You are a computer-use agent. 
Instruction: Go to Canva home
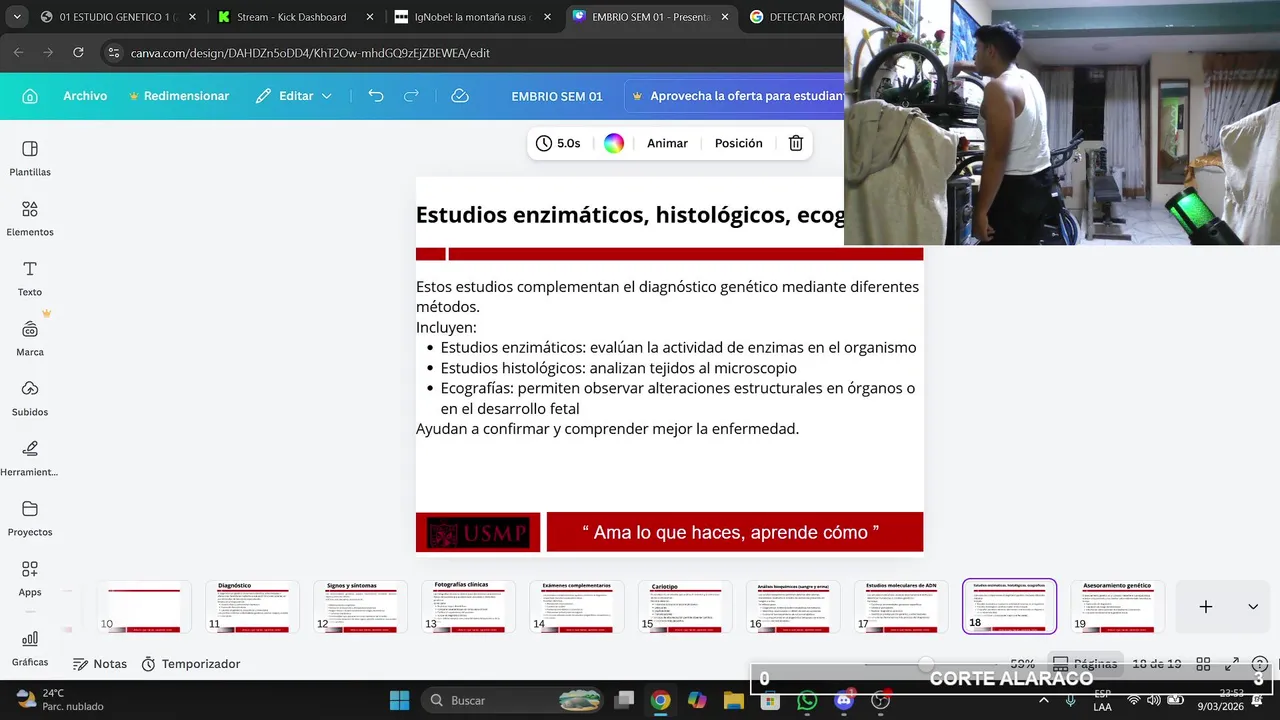(30, 96)
